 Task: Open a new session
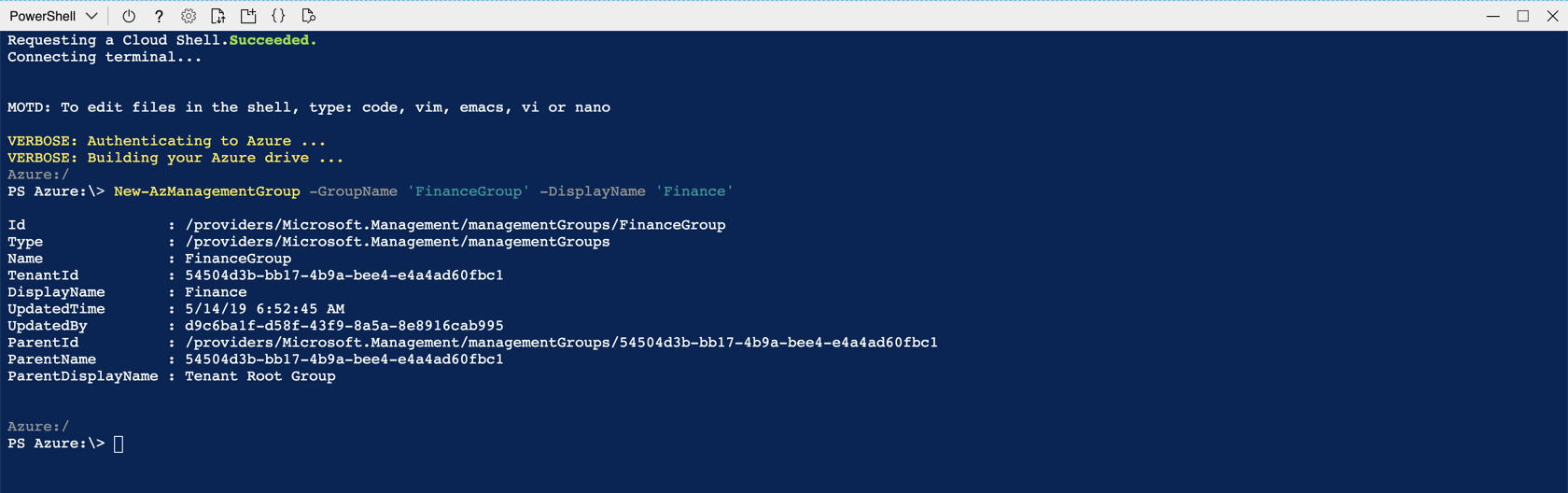(x=248, y=16)
